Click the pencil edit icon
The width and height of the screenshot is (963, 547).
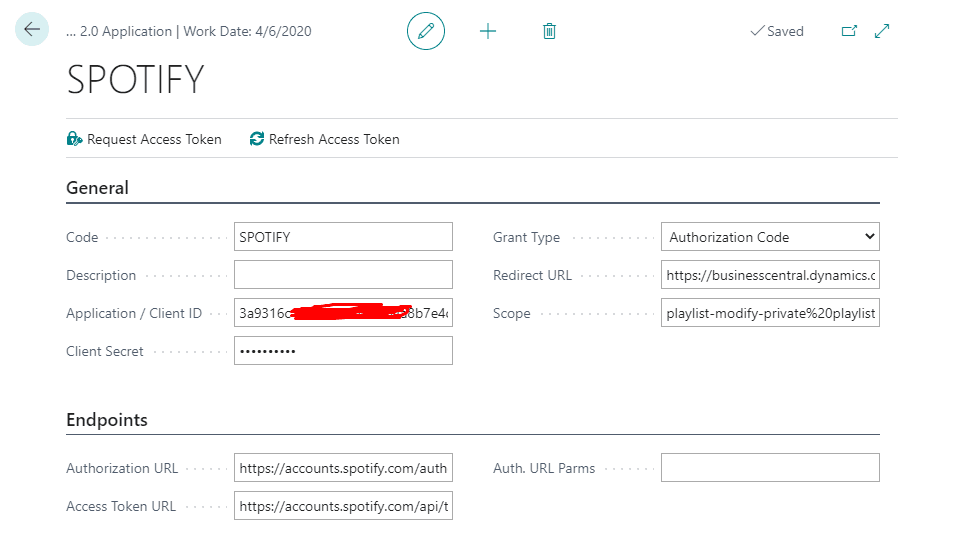pos(426,31)
